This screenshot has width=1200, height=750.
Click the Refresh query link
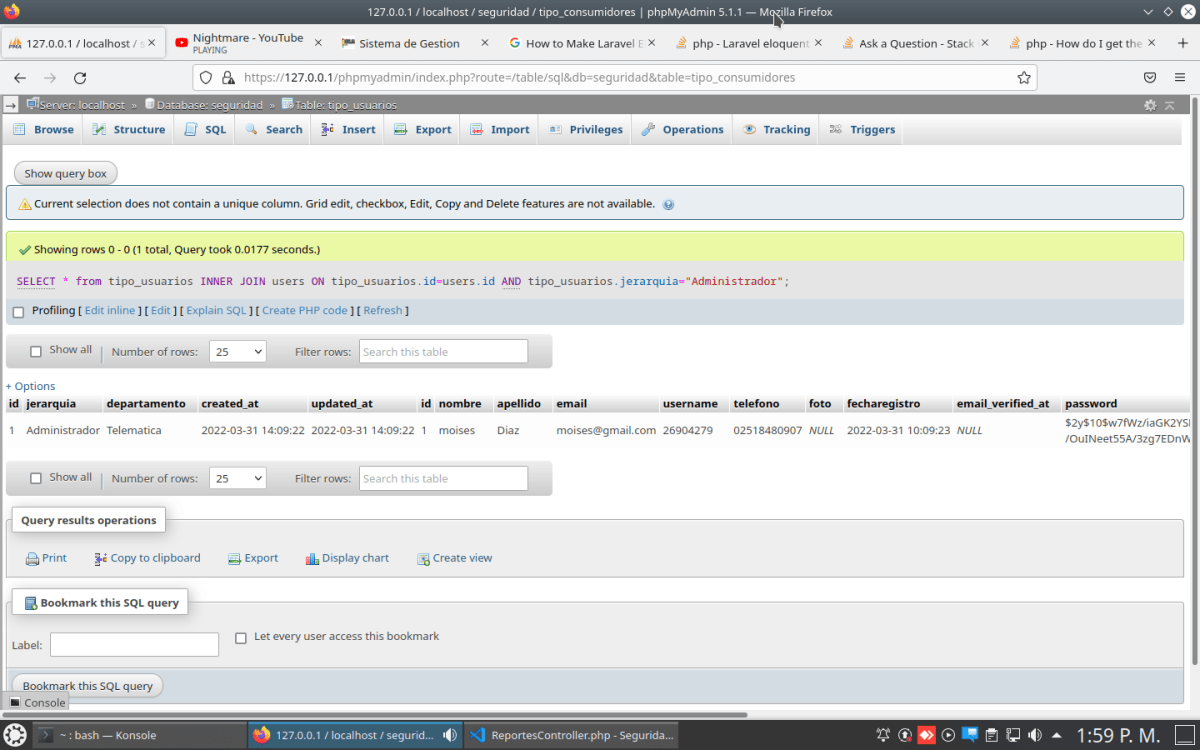[383, 311]
